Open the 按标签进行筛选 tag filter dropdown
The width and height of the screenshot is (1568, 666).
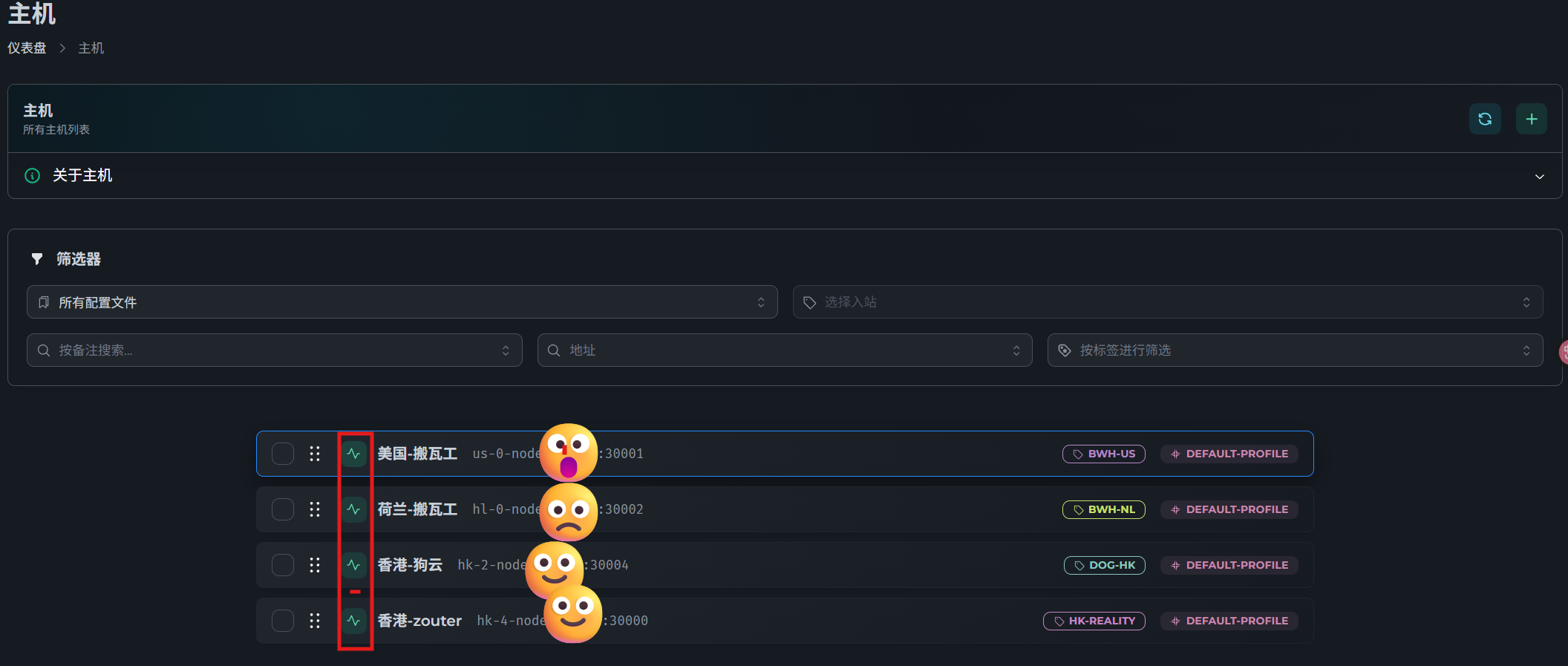point(1294,350)
